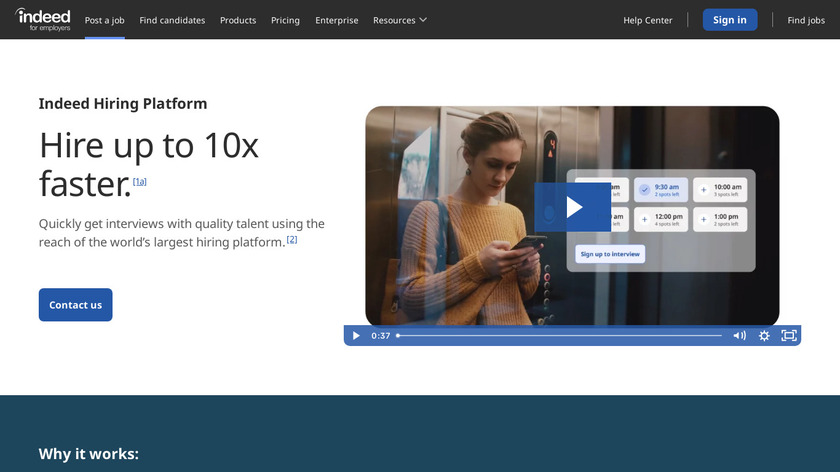This screenshot has height=472, width=840.
Task: Click the 0:37 video time display
Action: [x=380, y=336]
